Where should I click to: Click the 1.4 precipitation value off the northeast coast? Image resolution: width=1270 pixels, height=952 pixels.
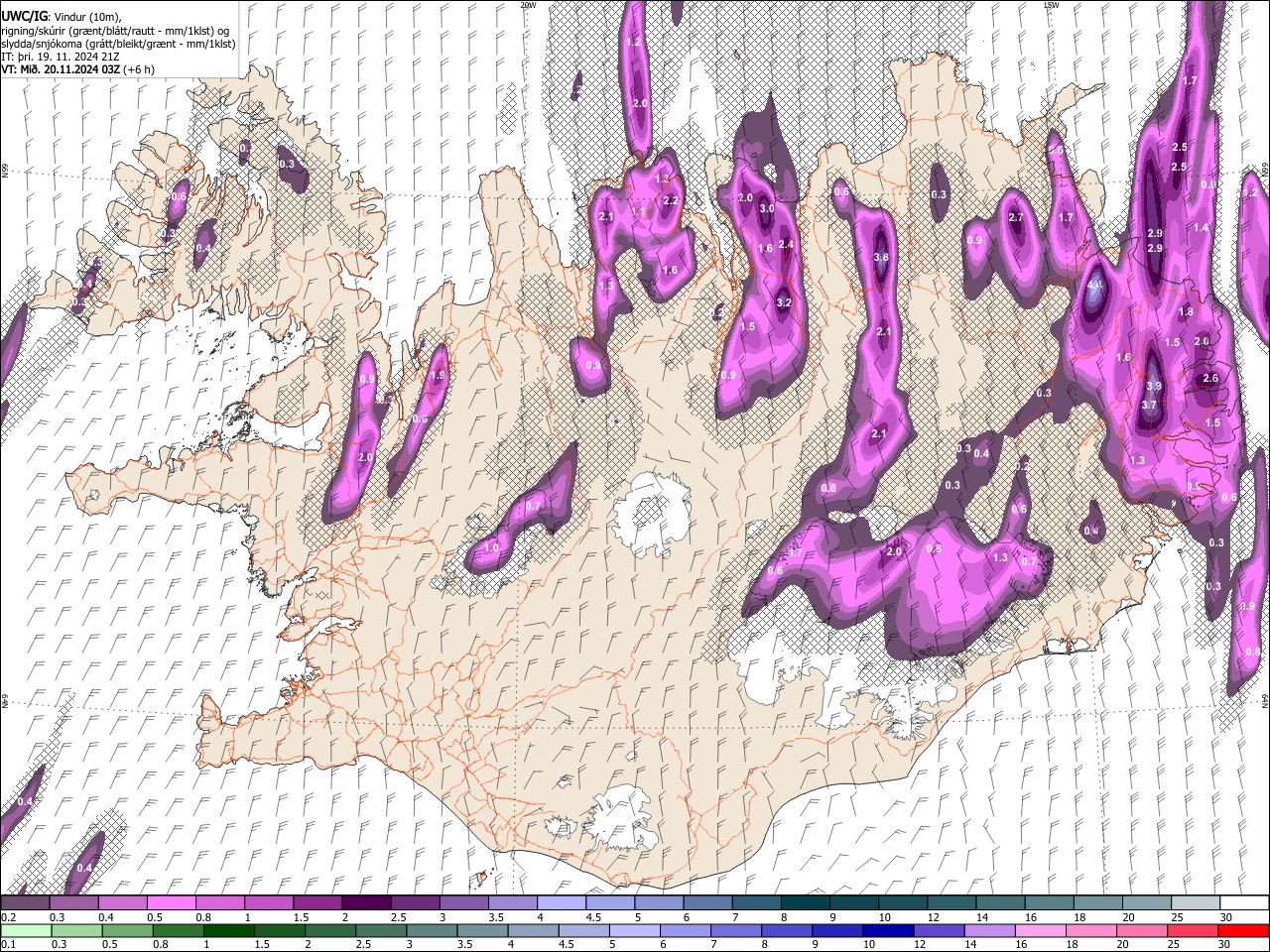tap(1201, 227)
